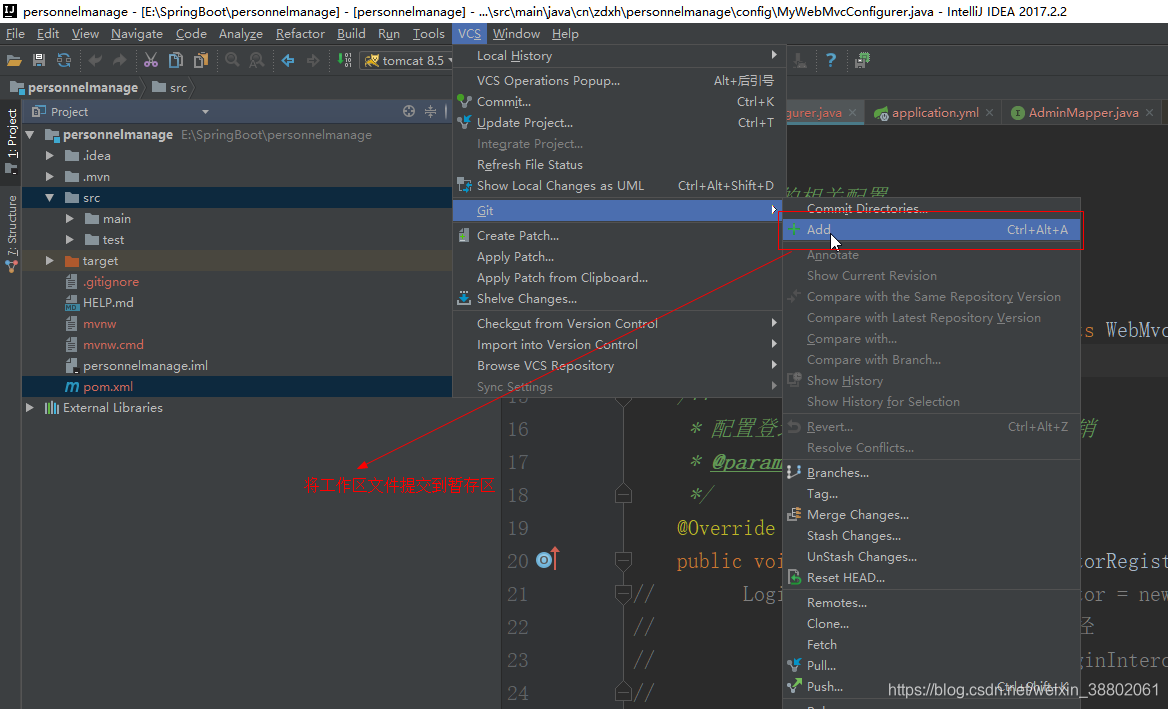Open Checkout from Version Control submenu
The width and height of the screenshot is (1168, 709).
coord(619,323)
